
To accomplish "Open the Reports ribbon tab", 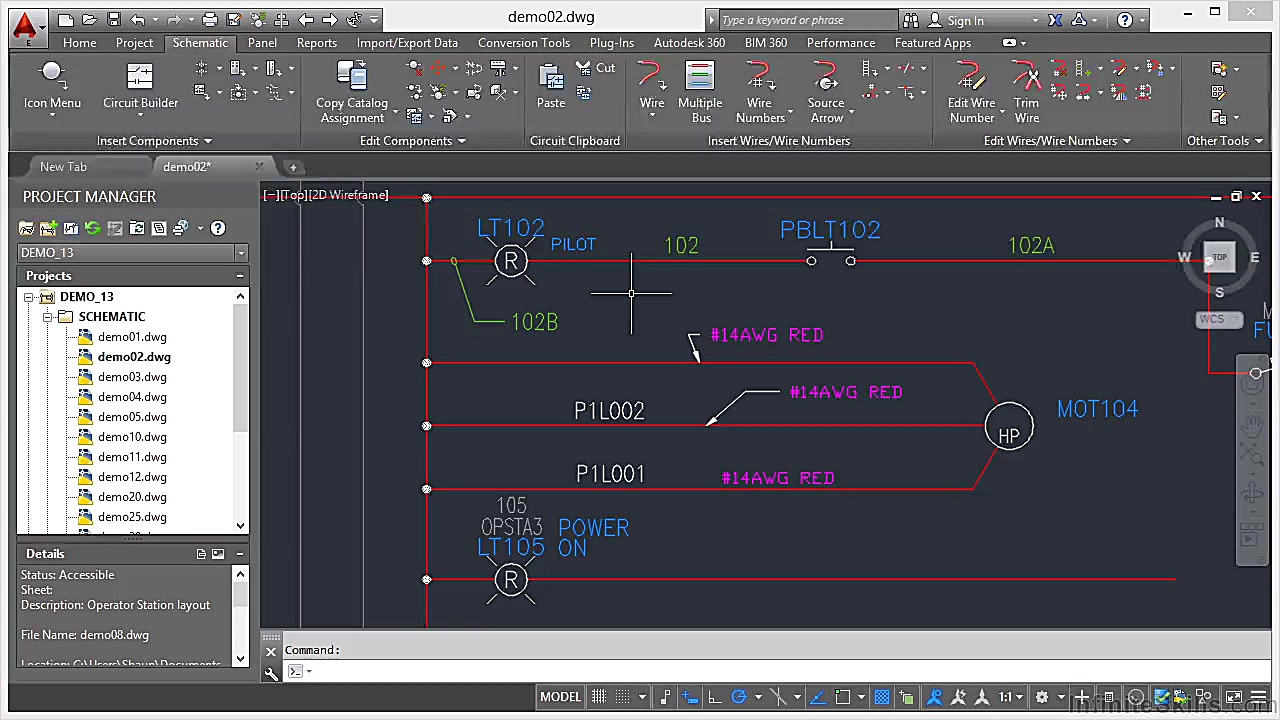I will 316,43.
